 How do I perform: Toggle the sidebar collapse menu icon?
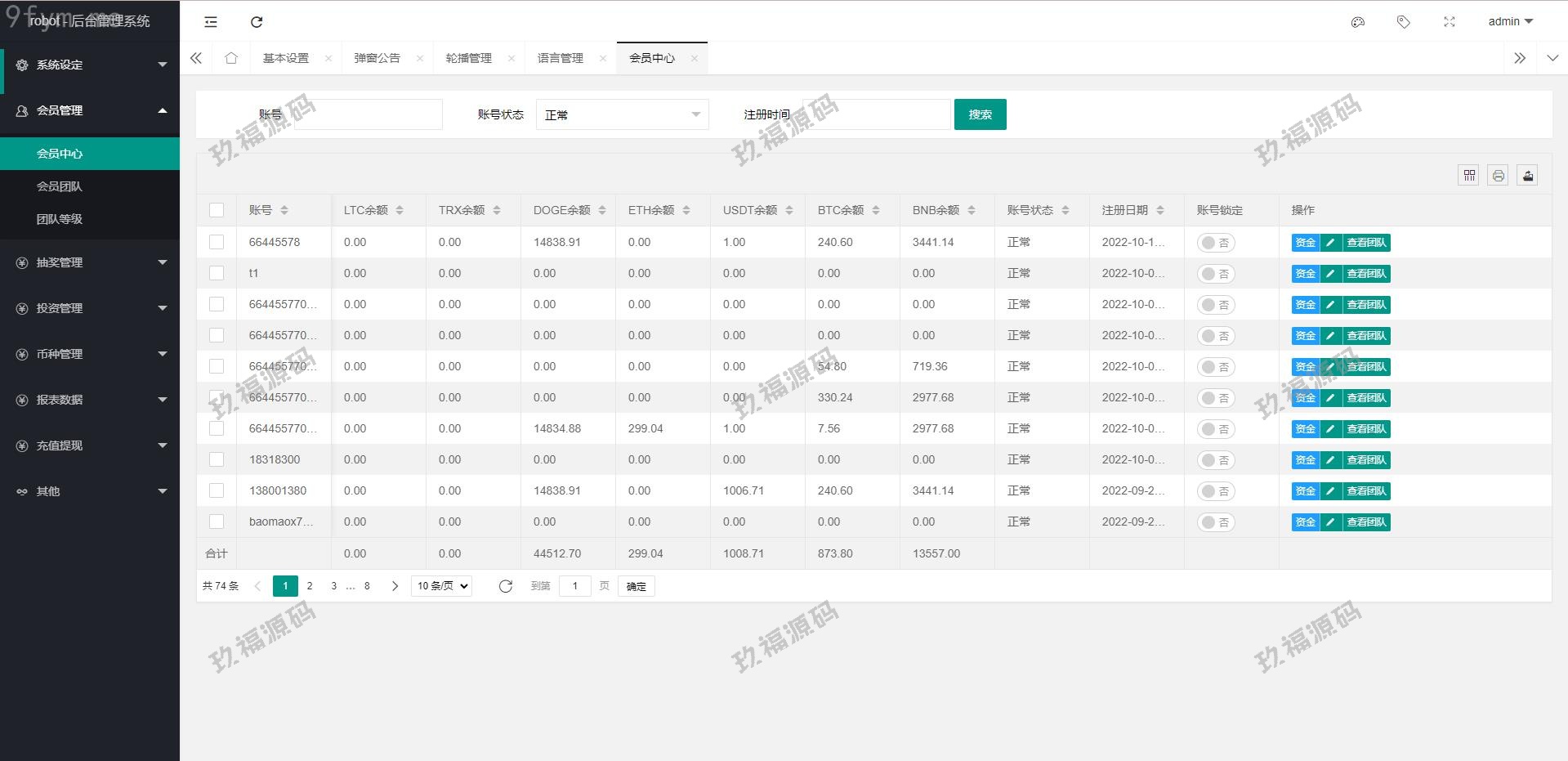point(211,22)
